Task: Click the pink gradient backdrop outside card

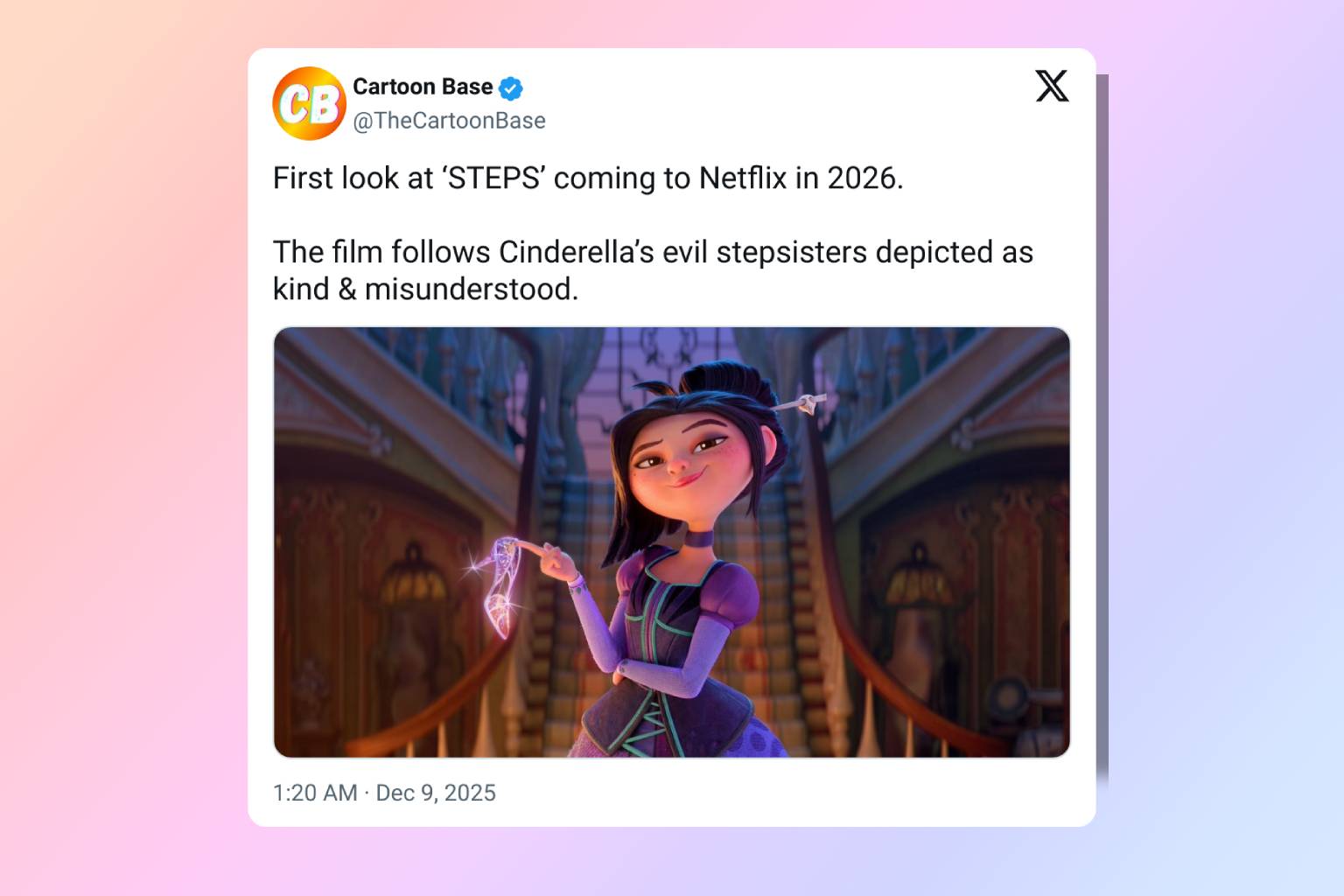Action: 122,437
